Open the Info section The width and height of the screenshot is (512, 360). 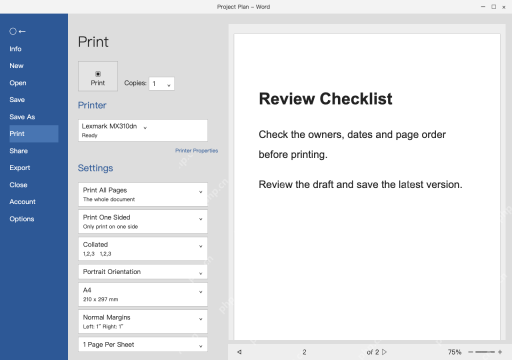pos(15,49)
